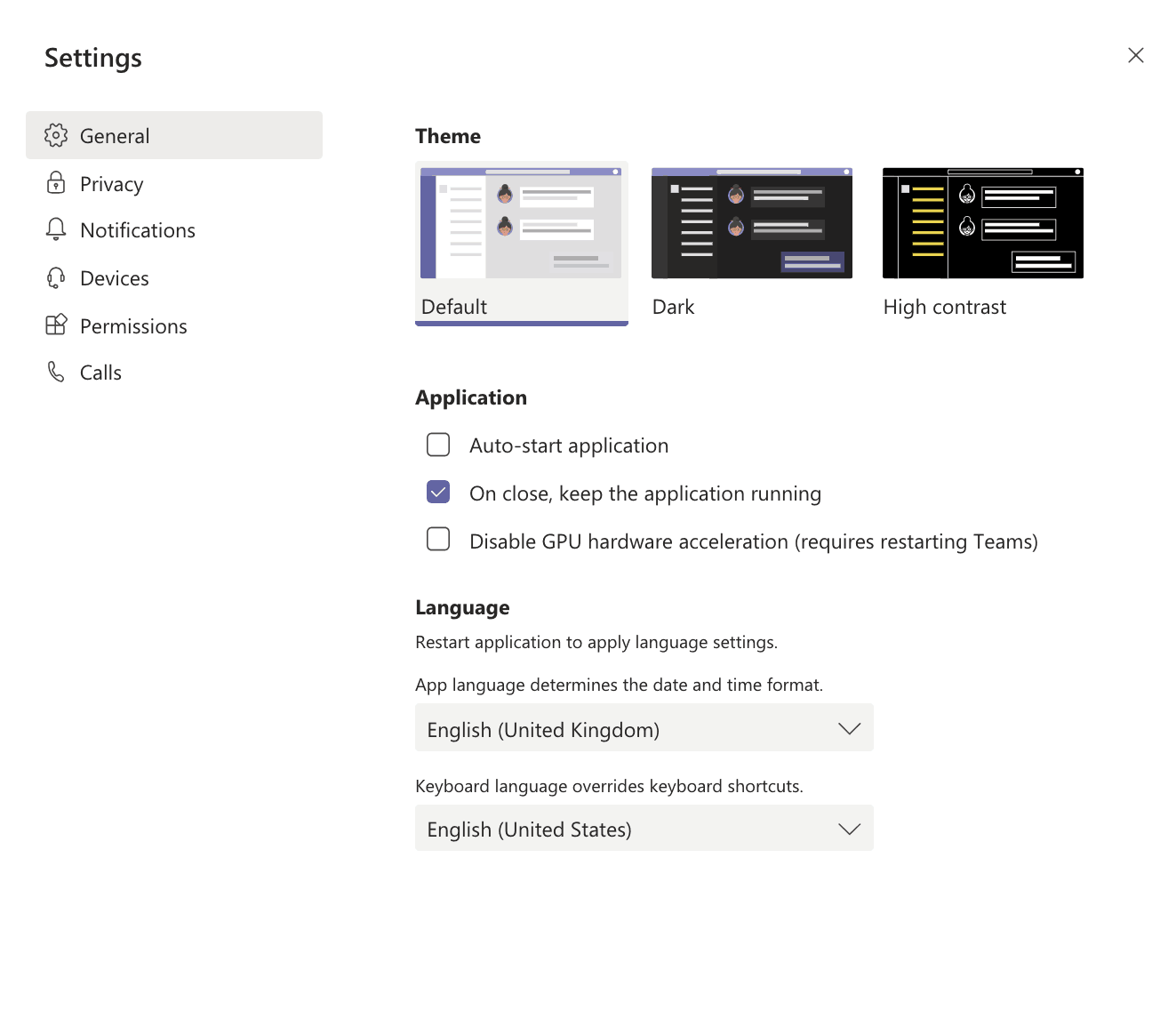The width and height of the screenshot is (1176, 1026).
Task: Close the Settings dialog with the X icon
Action: (1135, 55)
